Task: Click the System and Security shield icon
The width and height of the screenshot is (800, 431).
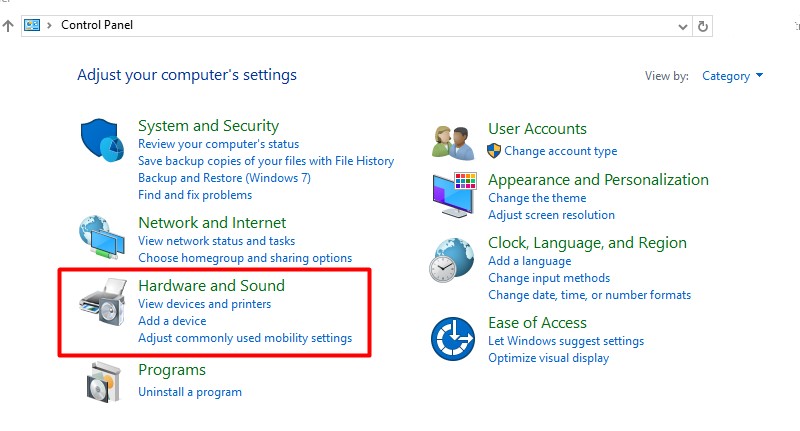Action: [102, 140]
